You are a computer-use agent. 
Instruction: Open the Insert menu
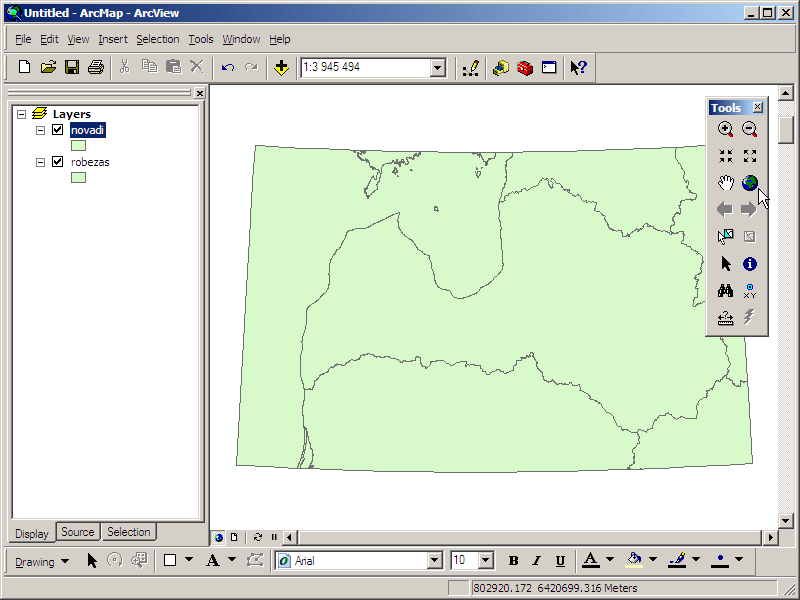coord(113,39)
